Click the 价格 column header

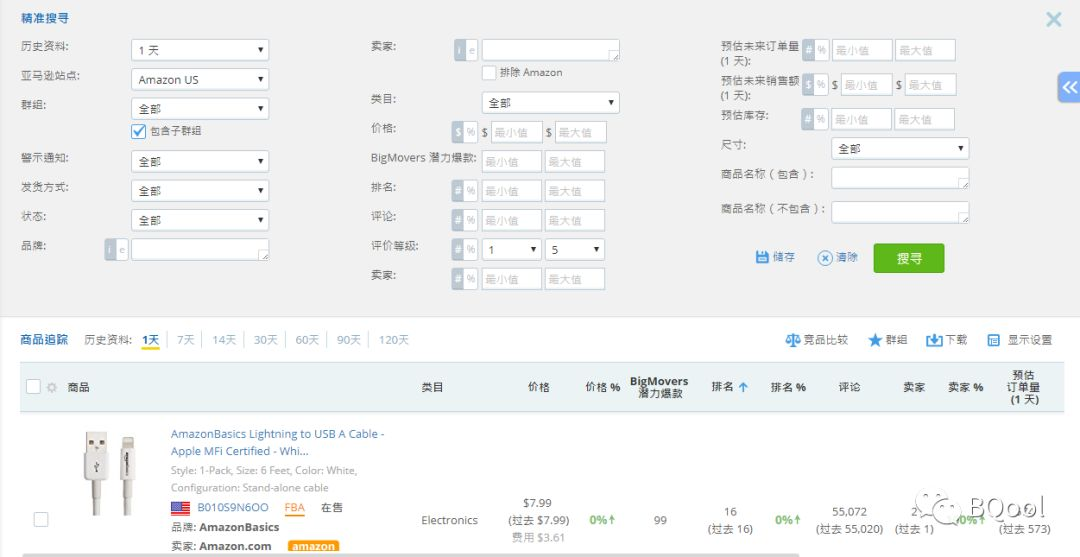(x=539, y=387)
